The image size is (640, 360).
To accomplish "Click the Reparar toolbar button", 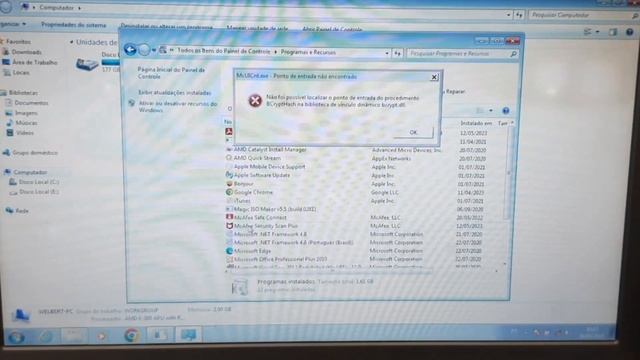I will (x=455, y=91).
